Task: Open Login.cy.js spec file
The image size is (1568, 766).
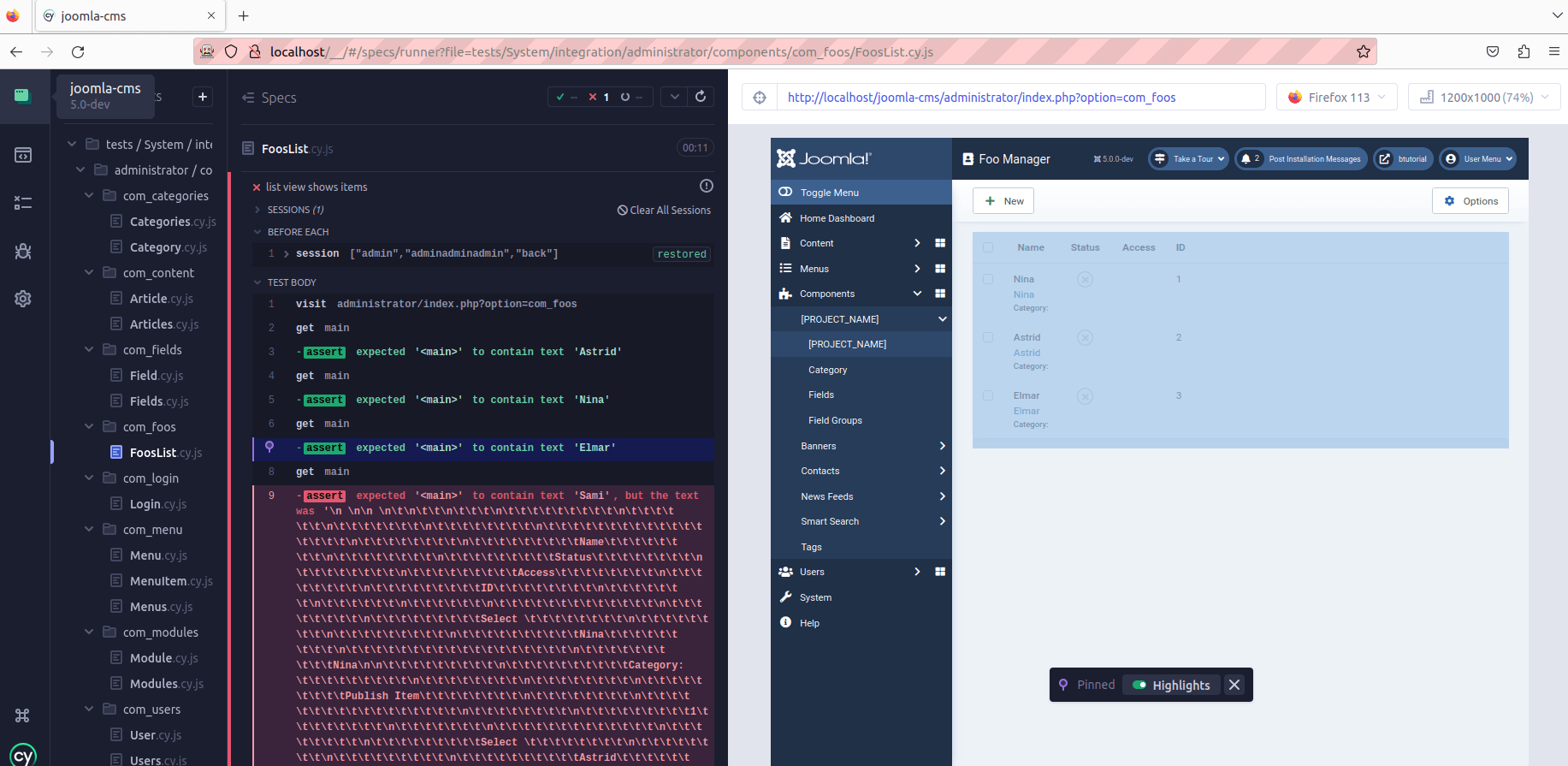Action: click(x=157, y=503)
